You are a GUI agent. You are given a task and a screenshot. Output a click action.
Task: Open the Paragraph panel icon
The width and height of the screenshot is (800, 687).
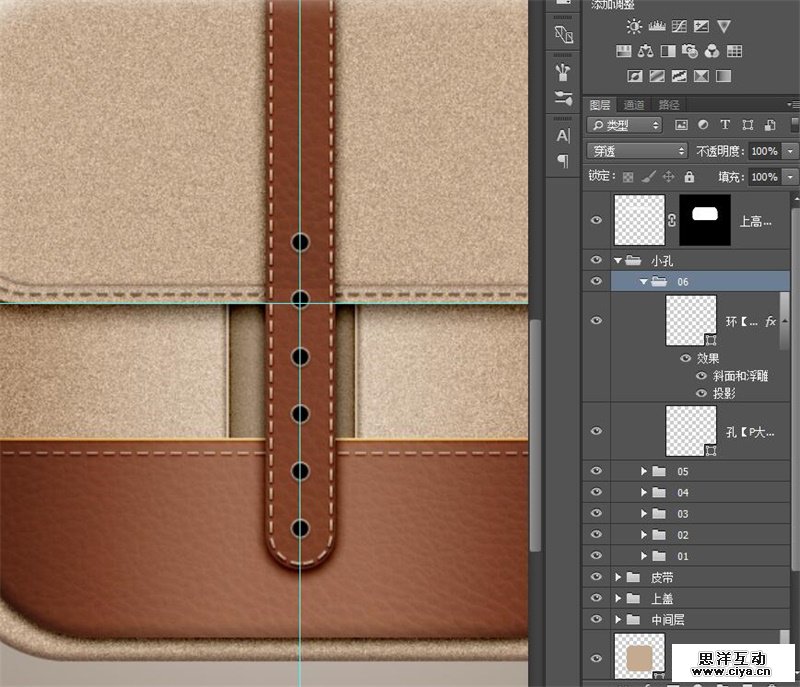click(x=563, y=160)
